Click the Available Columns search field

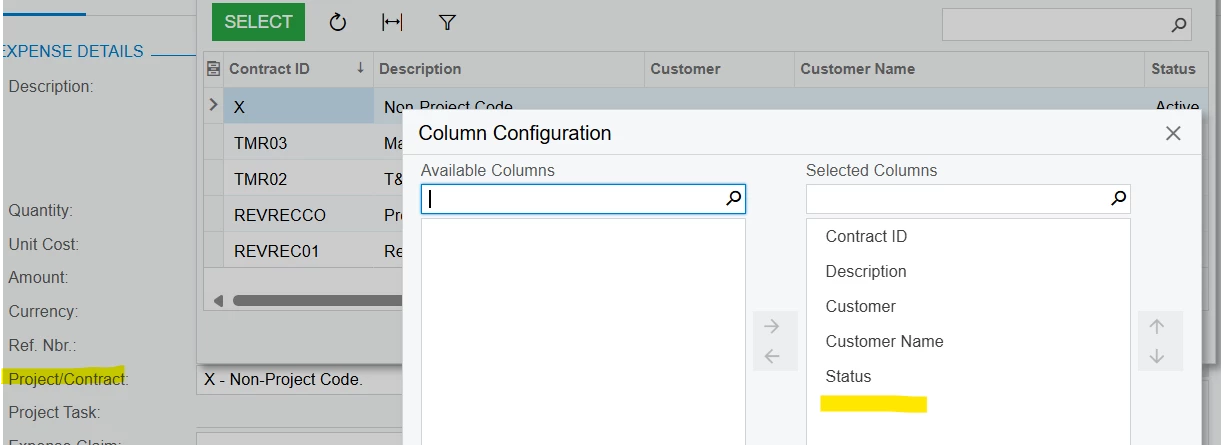575,199
